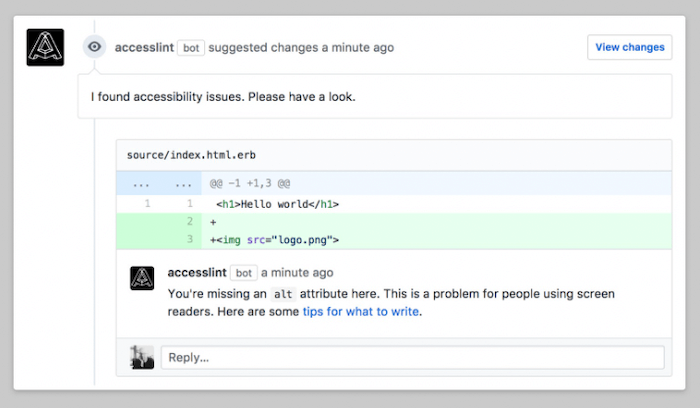This screenshot has width=700, height=408.
Task: Expand diff context using the second "..." cell
Action: (182, 184)
